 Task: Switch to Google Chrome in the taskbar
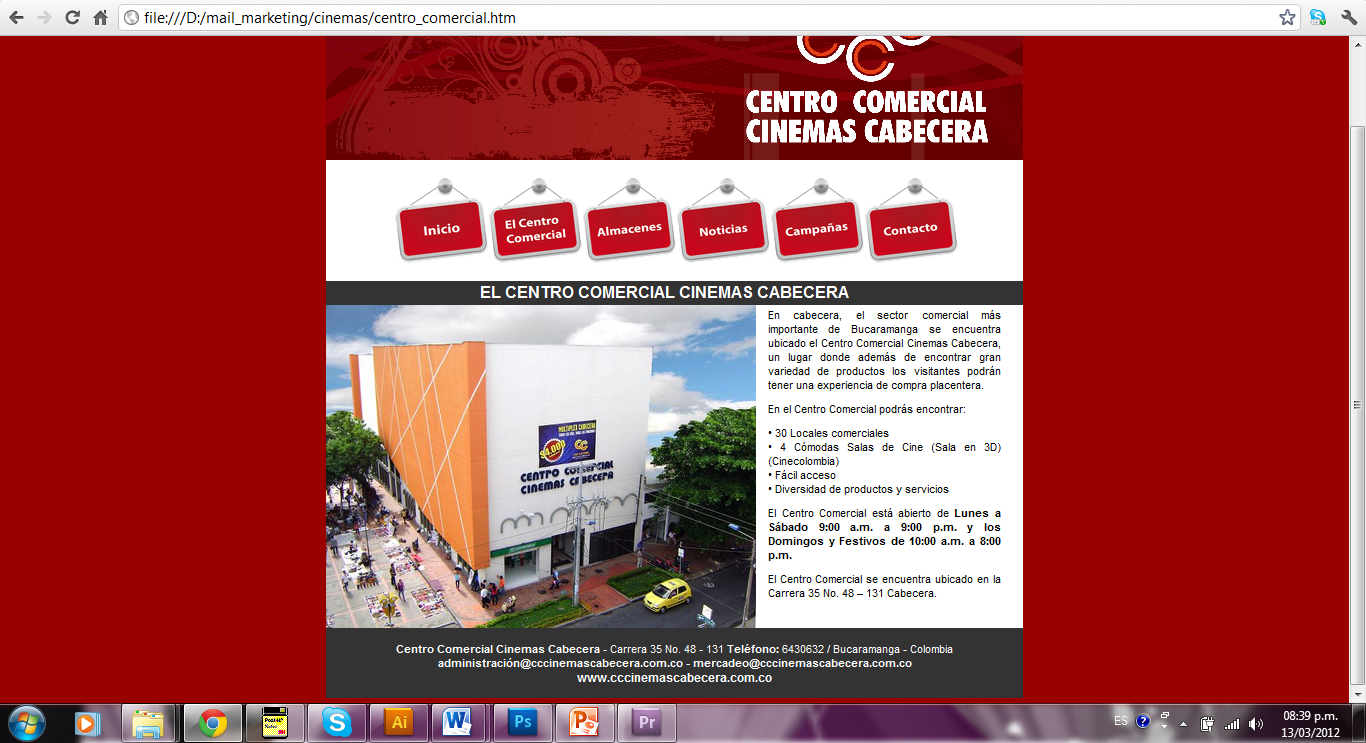(212, 722)
